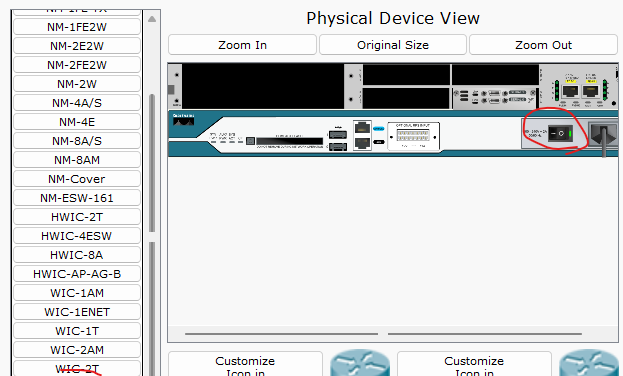This screenshot has height=376, width=623.
Task: Select the HWIC-4ESW module
Action: 77,236
